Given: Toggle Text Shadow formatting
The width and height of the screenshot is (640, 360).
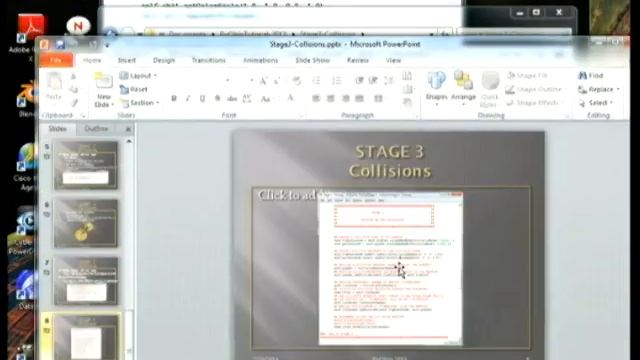Looking at the screenshot, I should pyautogui.click(x=218, y=98).
